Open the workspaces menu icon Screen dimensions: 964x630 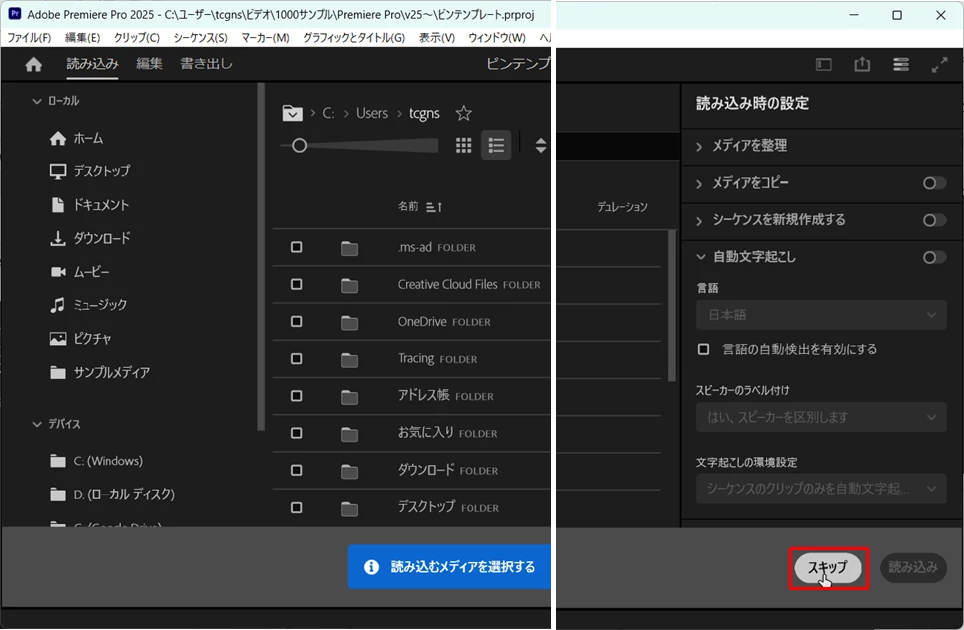(901, 65)
